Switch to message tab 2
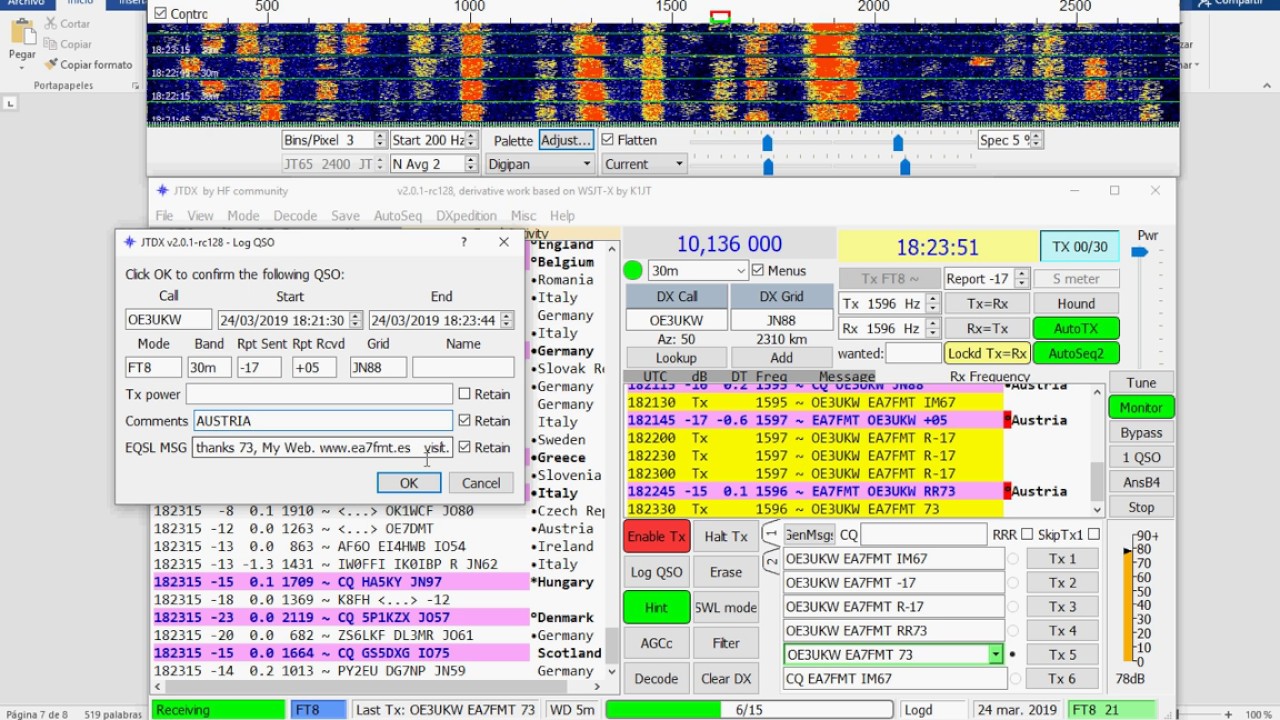The width and height of the screenshot is (1280, 720). tap(771, 561)
